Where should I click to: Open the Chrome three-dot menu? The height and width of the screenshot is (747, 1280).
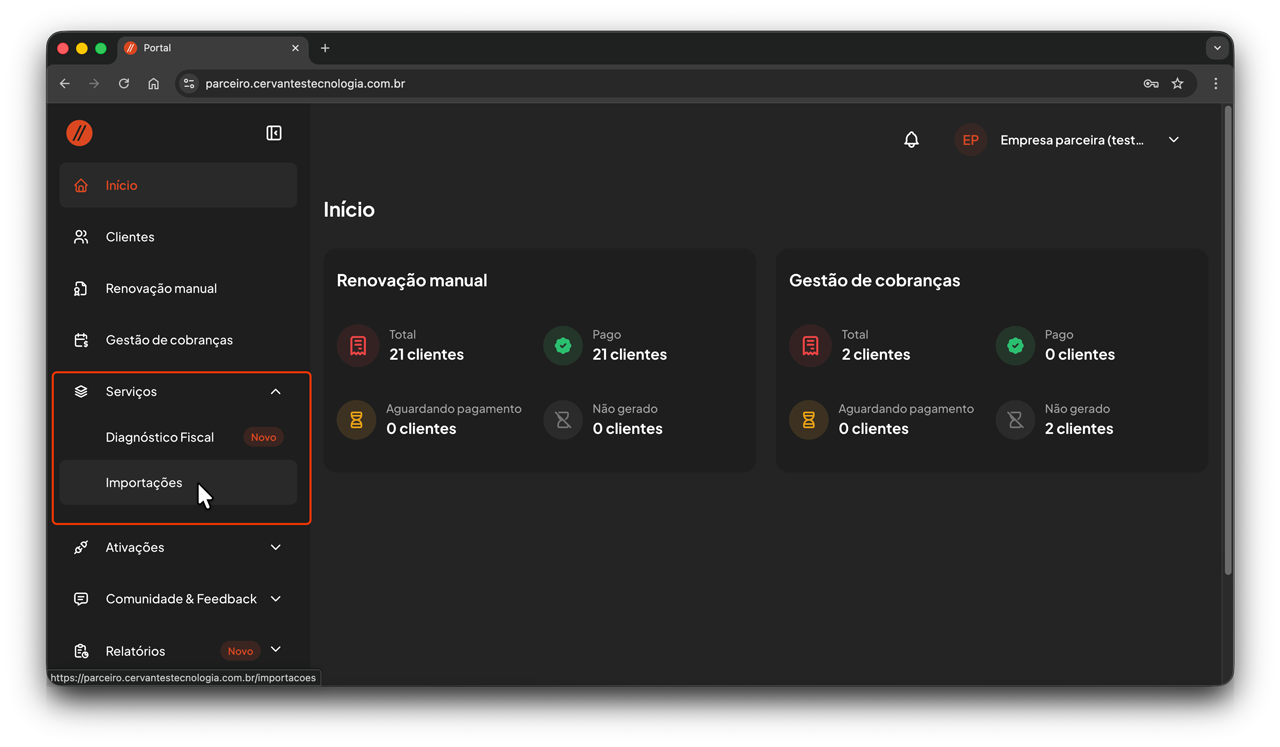(1215, 84)
